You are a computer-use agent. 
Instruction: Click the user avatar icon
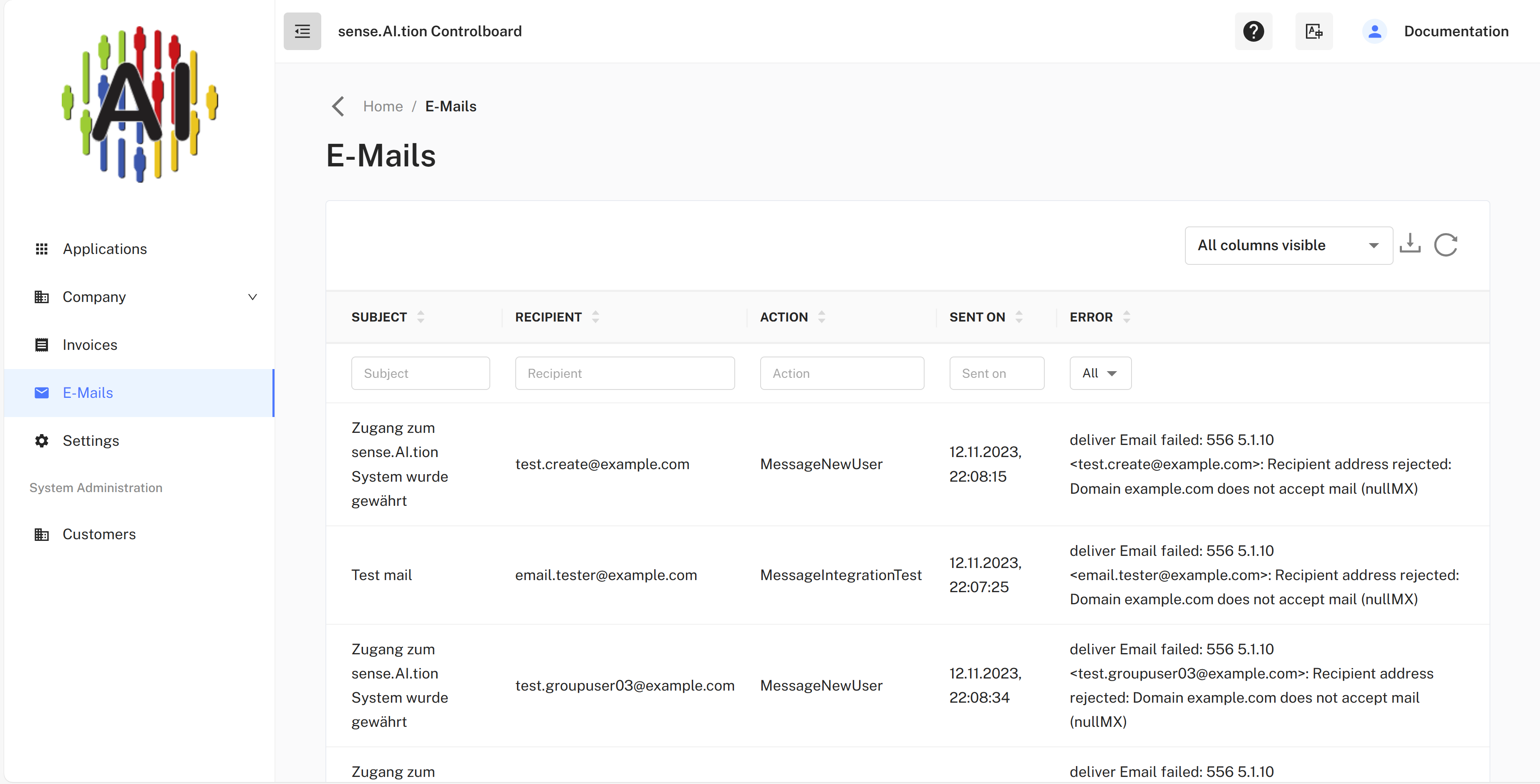(x=1374, y=31)
